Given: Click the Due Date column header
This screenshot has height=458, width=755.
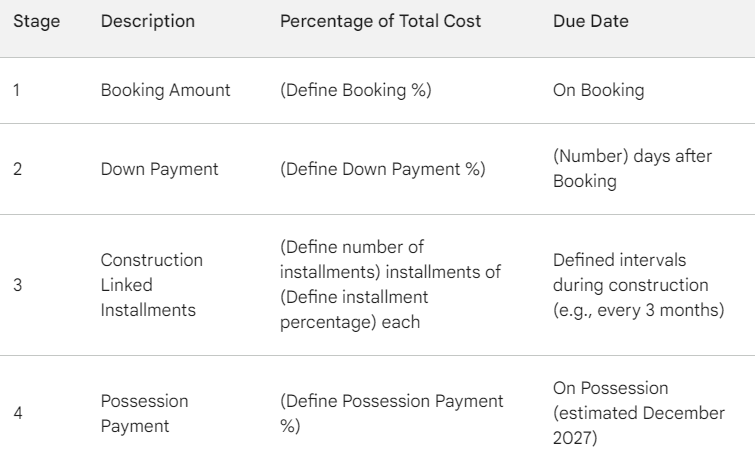Looking at the screenshot, I should tap(591, 21).
